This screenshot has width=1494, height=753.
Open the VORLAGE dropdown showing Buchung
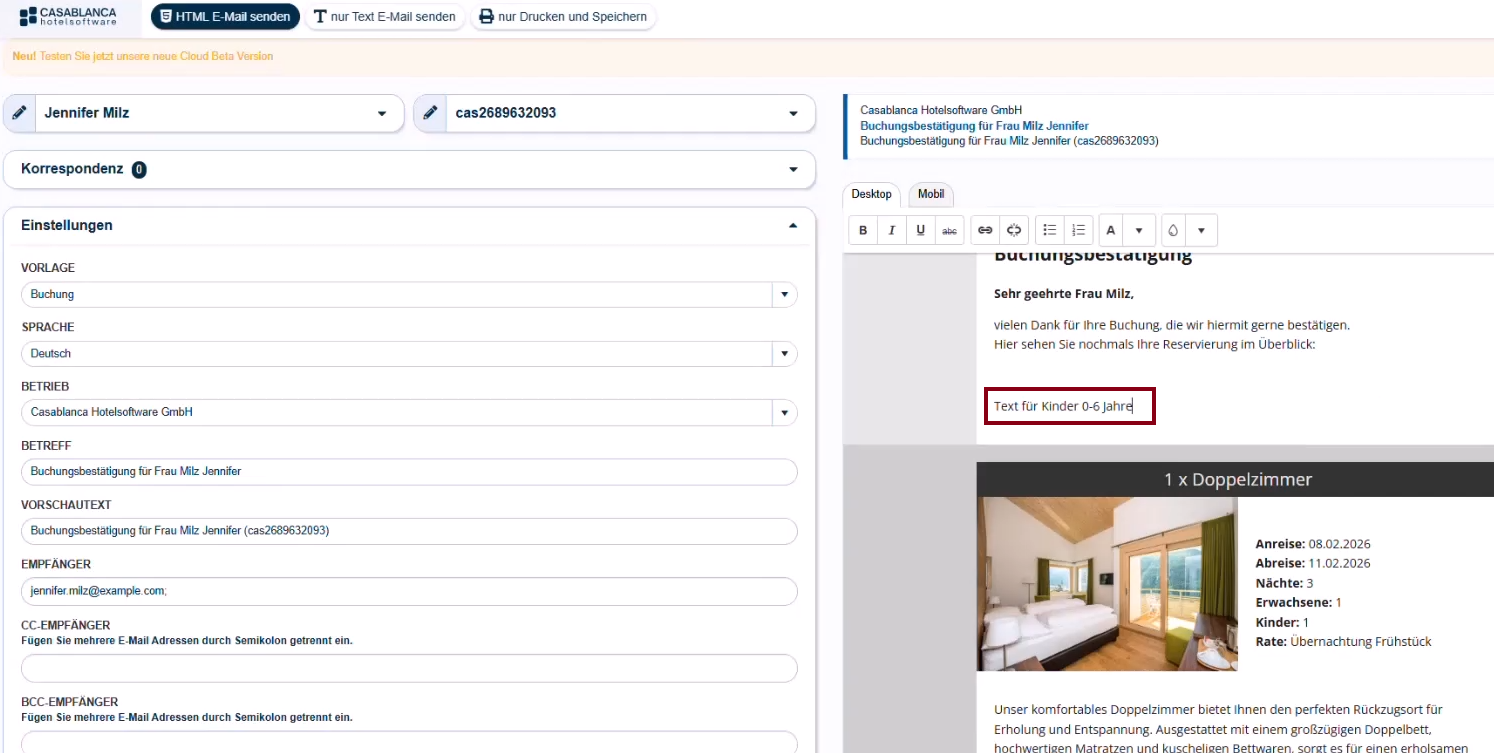tap(785, 294)
